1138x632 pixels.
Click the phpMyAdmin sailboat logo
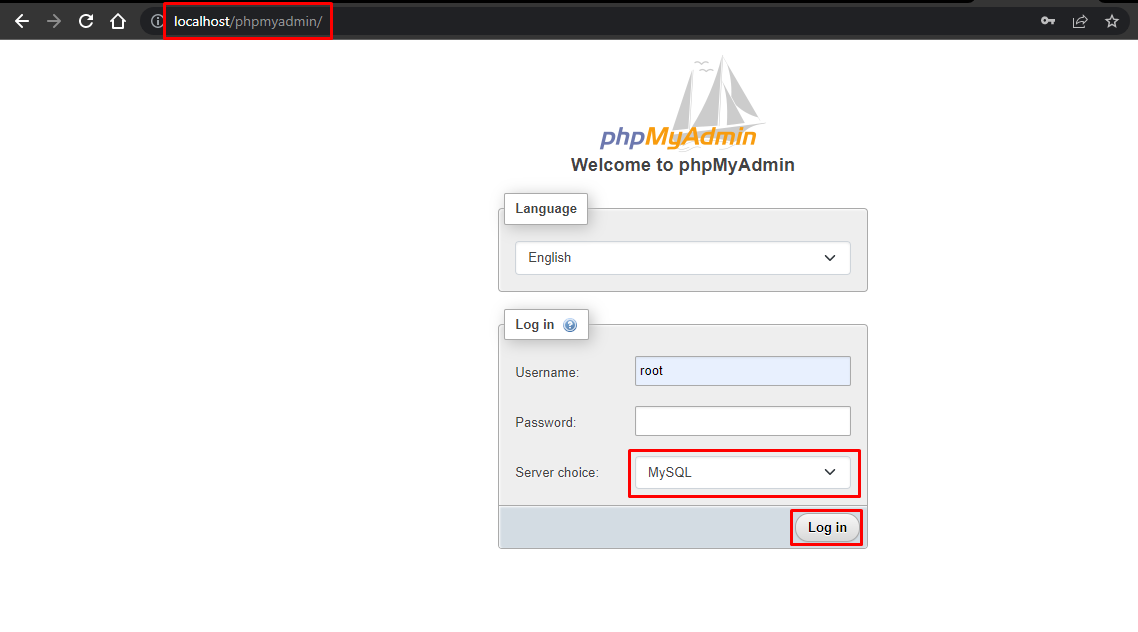tap(681, 103)
